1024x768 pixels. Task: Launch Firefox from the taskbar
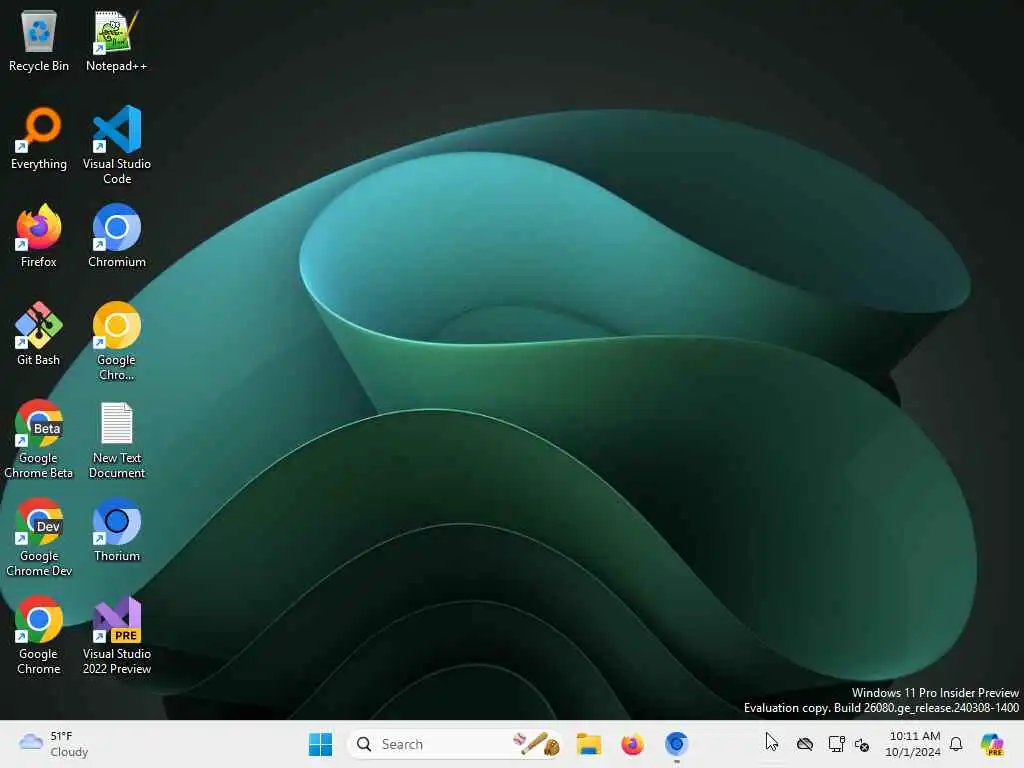tap(632, 744)
